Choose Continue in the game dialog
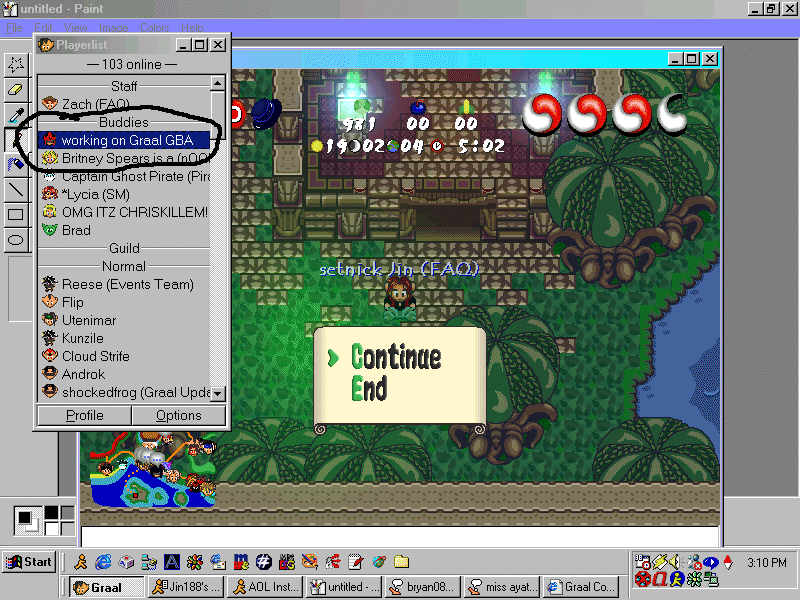 396,357
